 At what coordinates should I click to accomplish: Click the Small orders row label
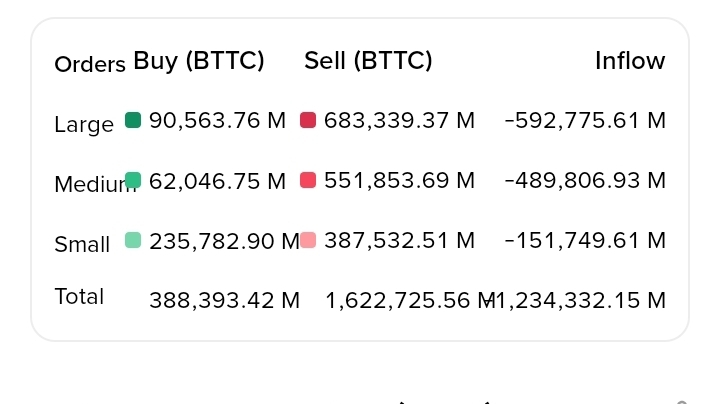pyautogui.click(x=82, y=244)
